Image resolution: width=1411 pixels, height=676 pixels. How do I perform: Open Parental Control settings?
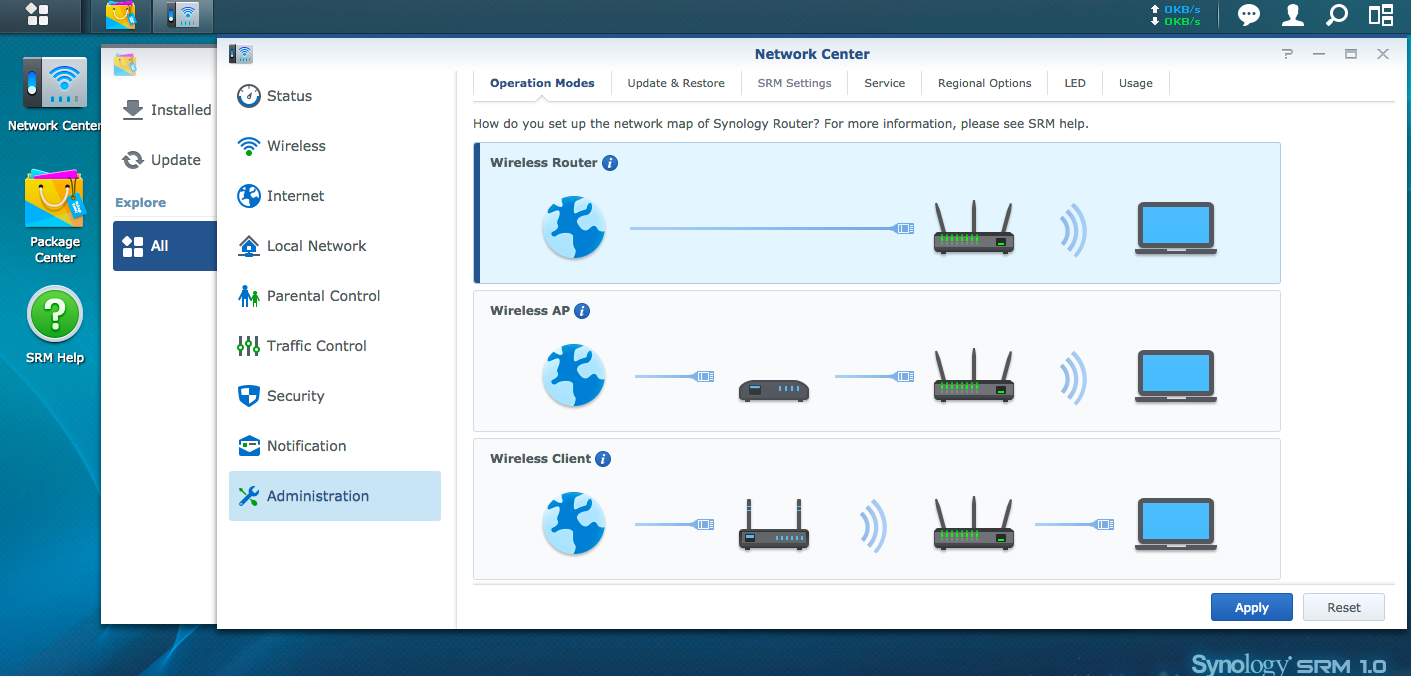point(335,296)
